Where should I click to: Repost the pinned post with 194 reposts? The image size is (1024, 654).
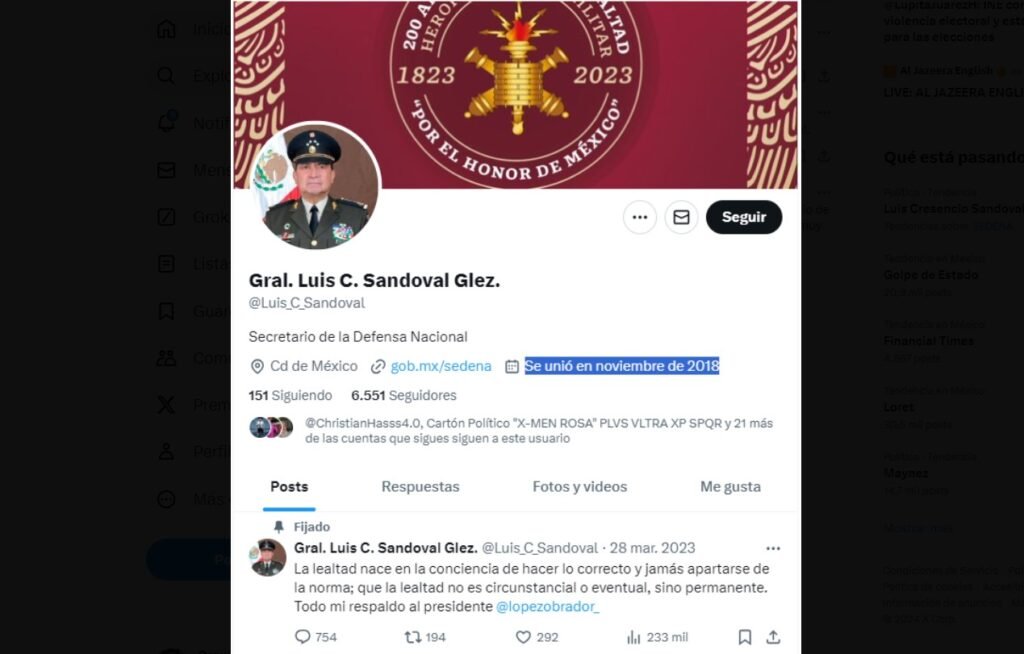[x=425, y=637]
